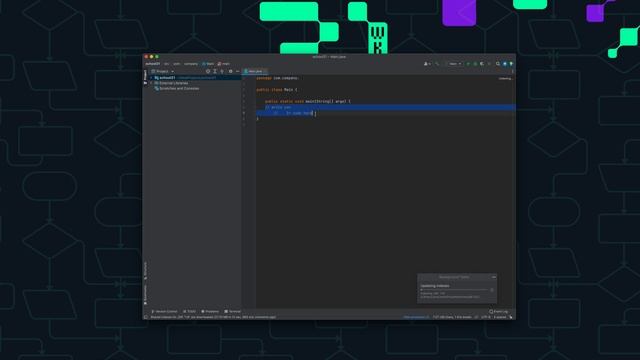Click the tool windows quick-access icon at bottom-left
This screenshot has height=360, width=640.
[x=146, y=317]
